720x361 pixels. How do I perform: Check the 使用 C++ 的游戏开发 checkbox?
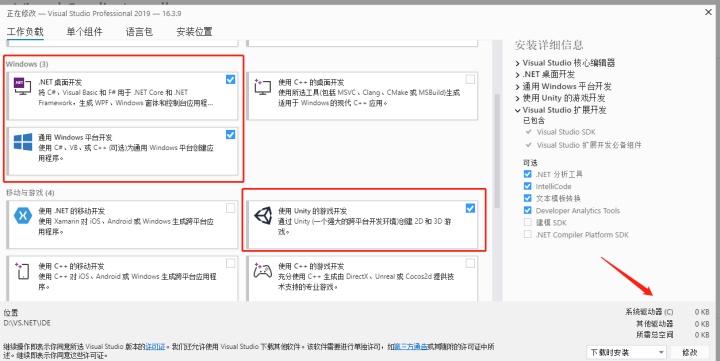pyautogui.click(x=470, y=263)
